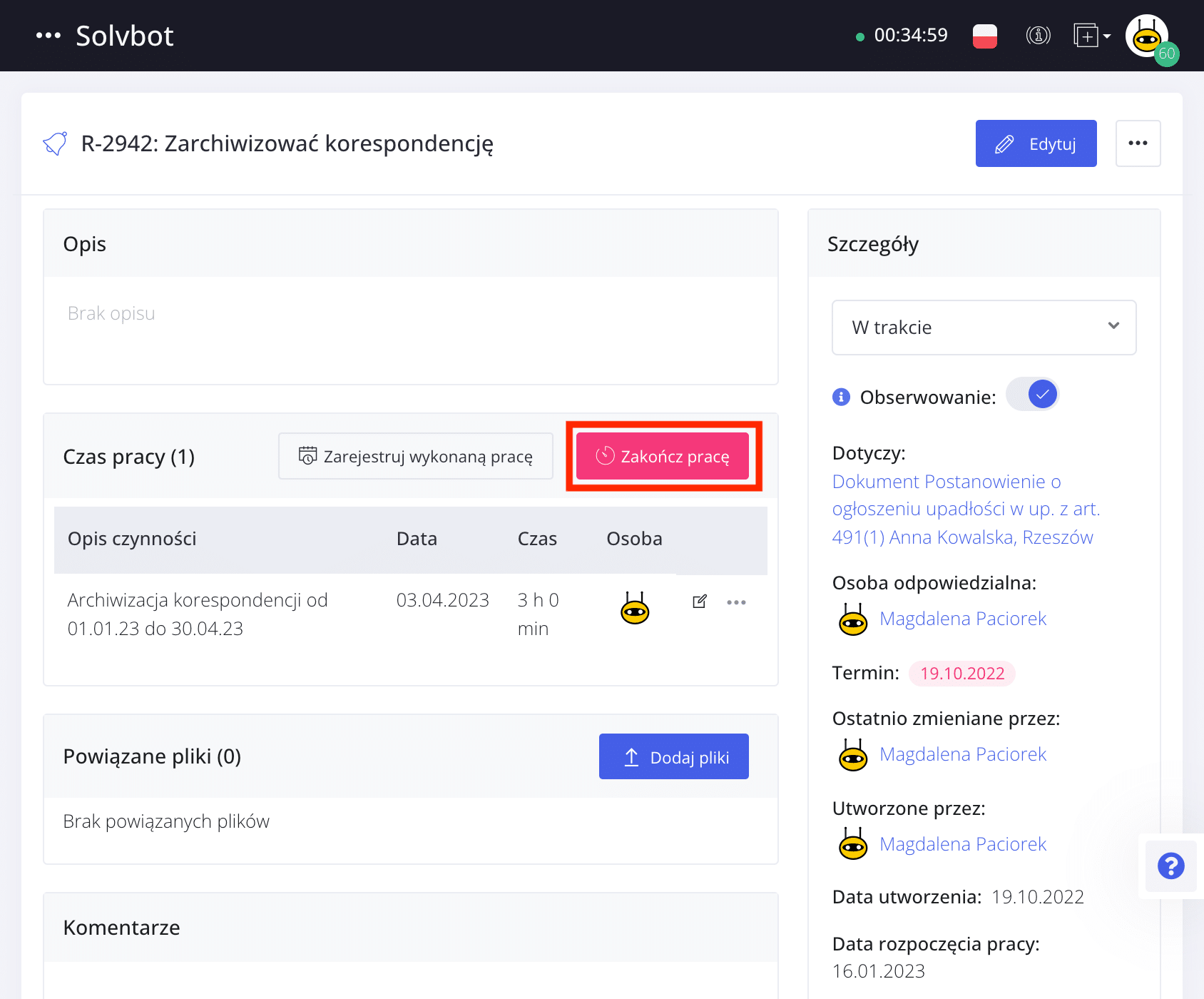
Task: Click the Dodaj pliki upload button
Action: click(x=673, y=756)
